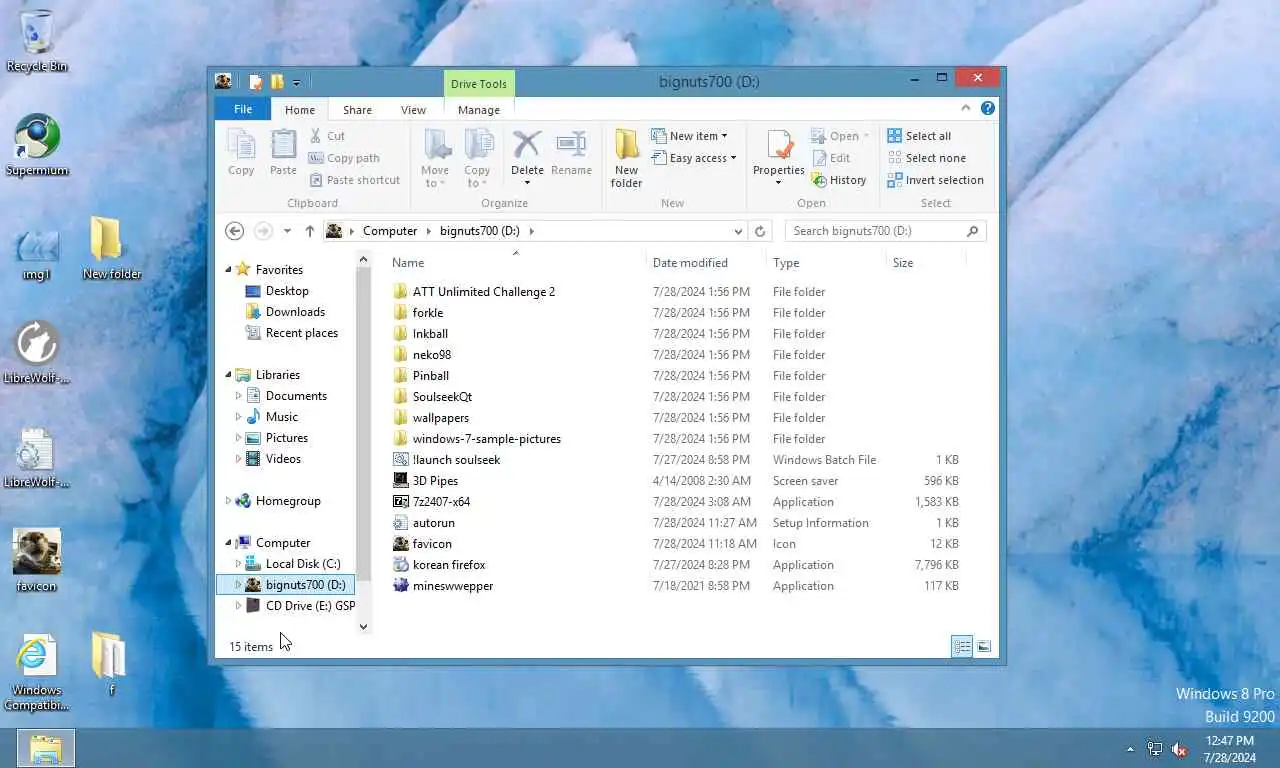
Task: Switch to Large icons view in status bar
Action: point(984,647)
